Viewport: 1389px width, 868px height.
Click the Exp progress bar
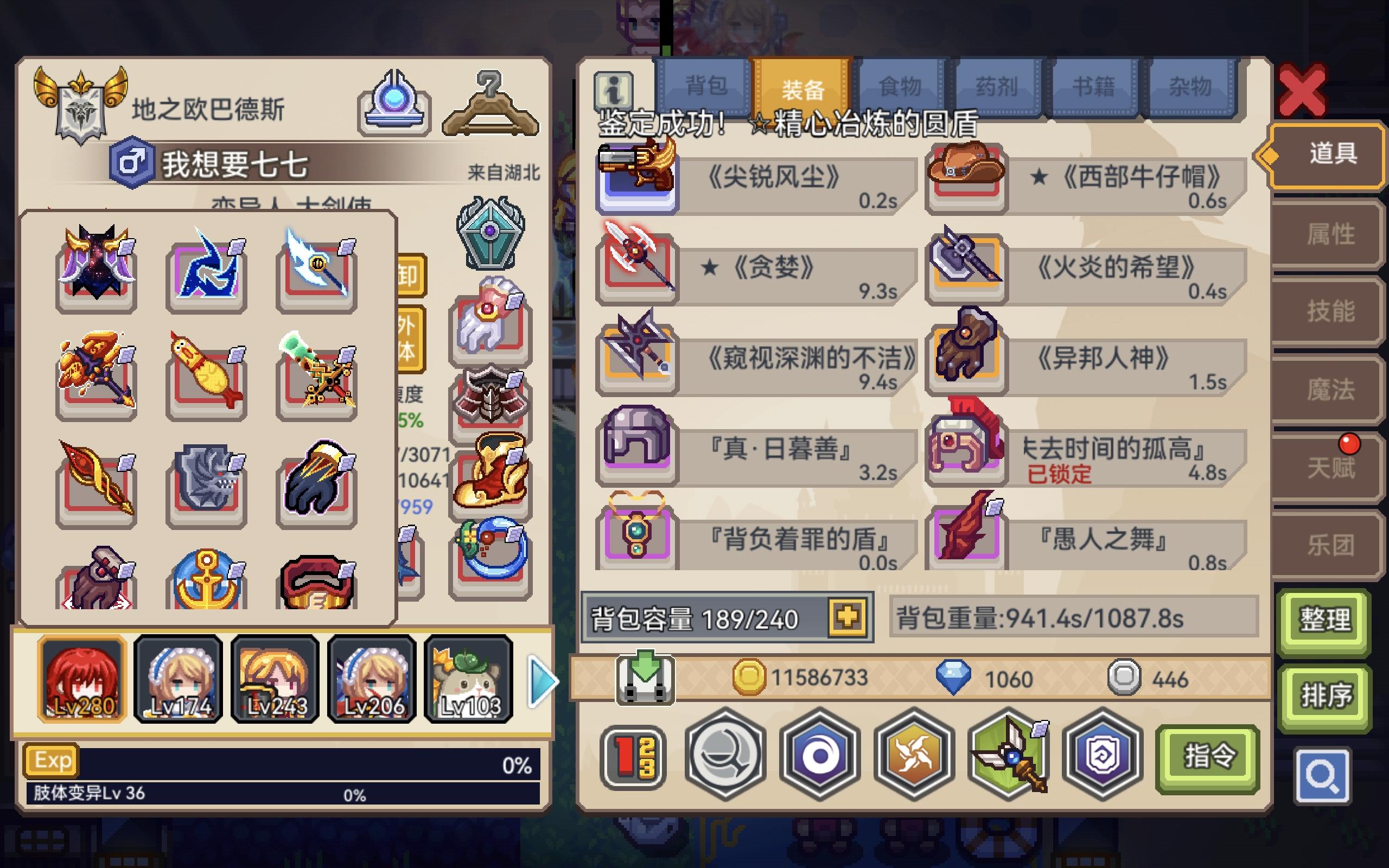(x=282, y=763)
